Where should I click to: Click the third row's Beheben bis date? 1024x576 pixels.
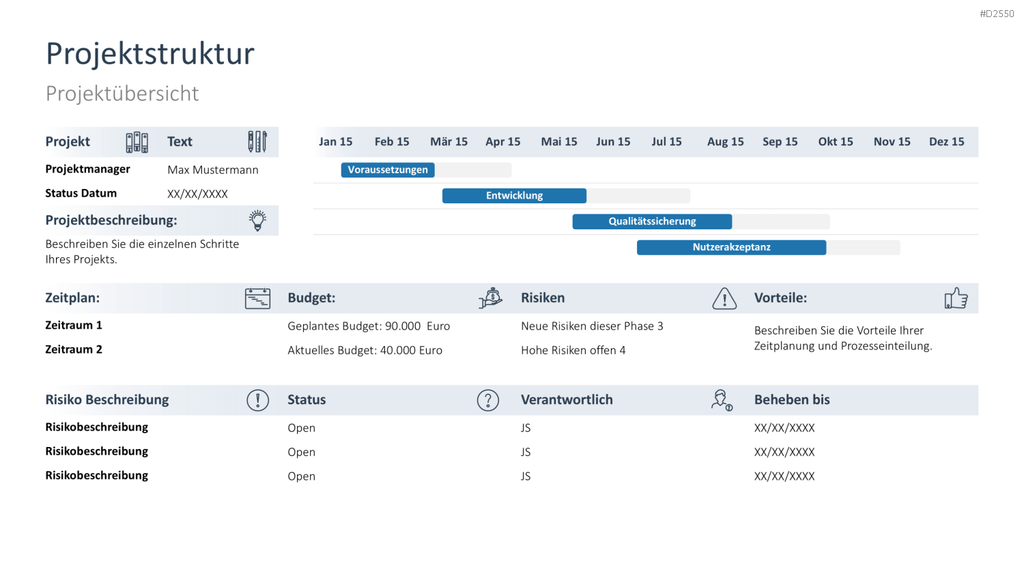784,476
